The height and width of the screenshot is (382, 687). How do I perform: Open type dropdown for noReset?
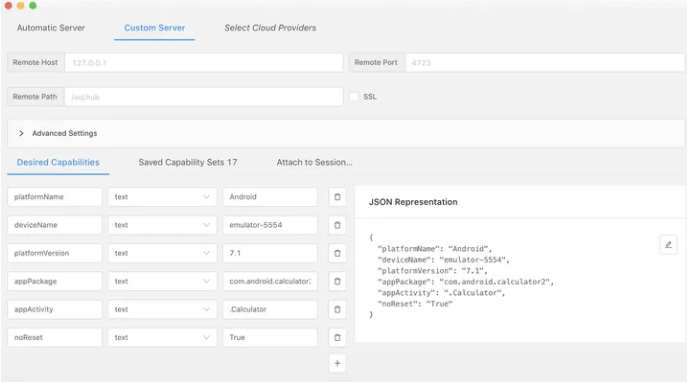[162, 337]
